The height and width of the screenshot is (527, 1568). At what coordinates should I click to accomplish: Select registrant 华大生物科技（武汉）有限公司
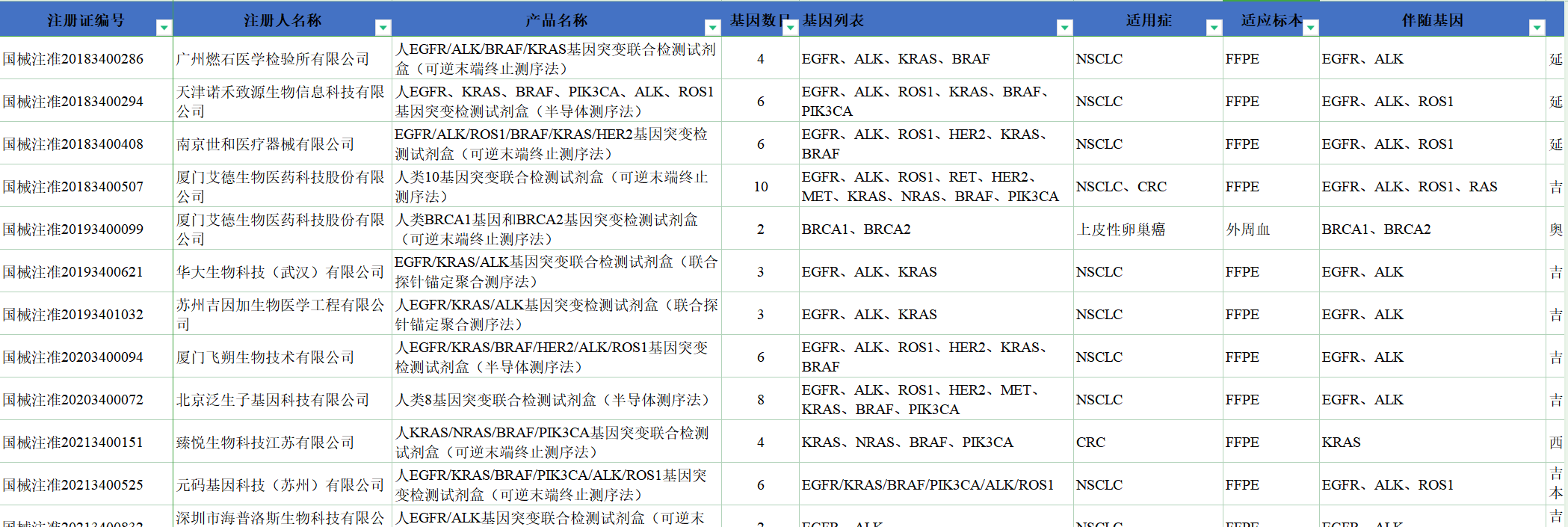283,271
